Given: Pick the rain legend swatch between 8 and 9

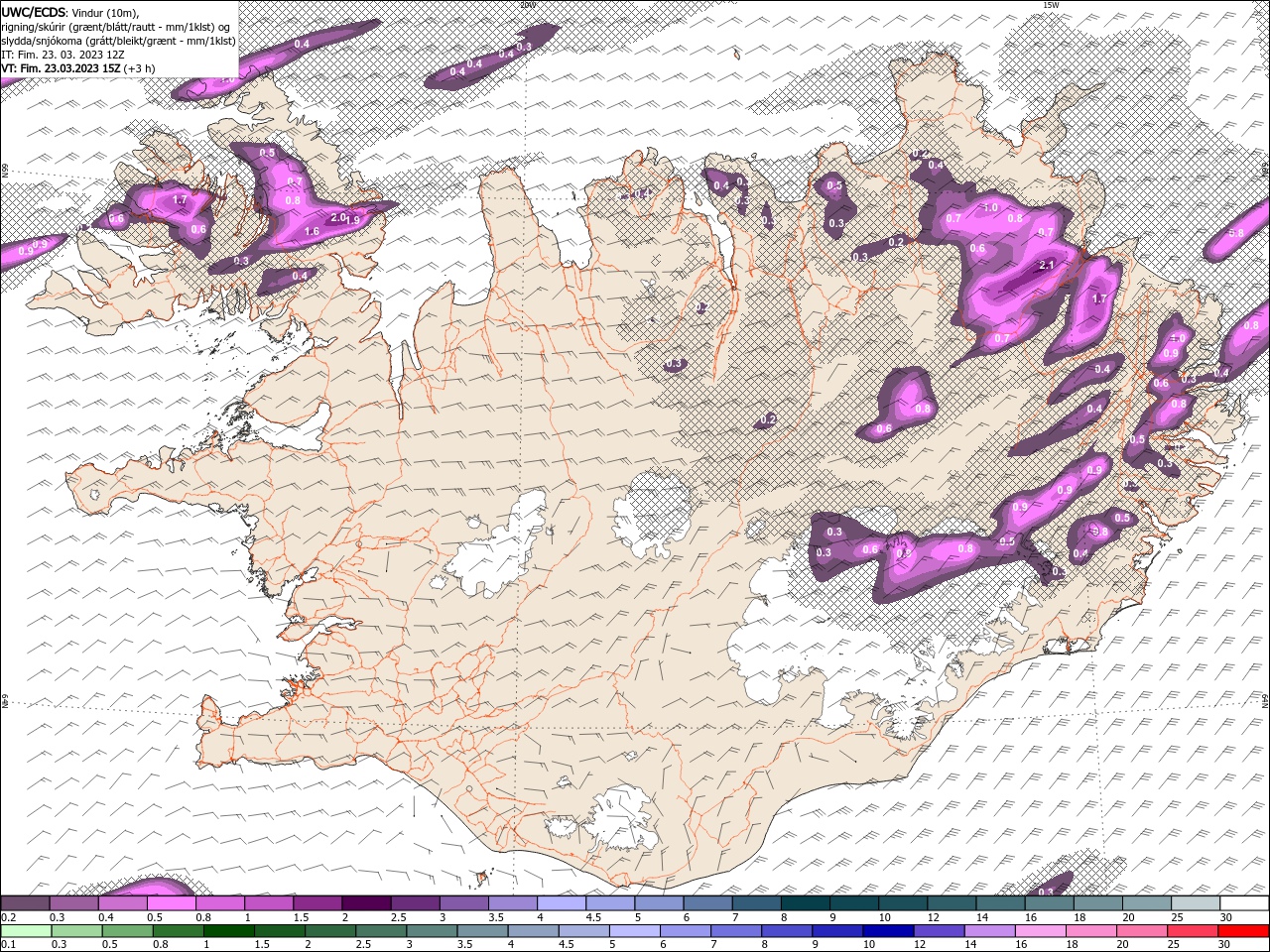Looking at the screenshot, I should [x=785, y=931].
